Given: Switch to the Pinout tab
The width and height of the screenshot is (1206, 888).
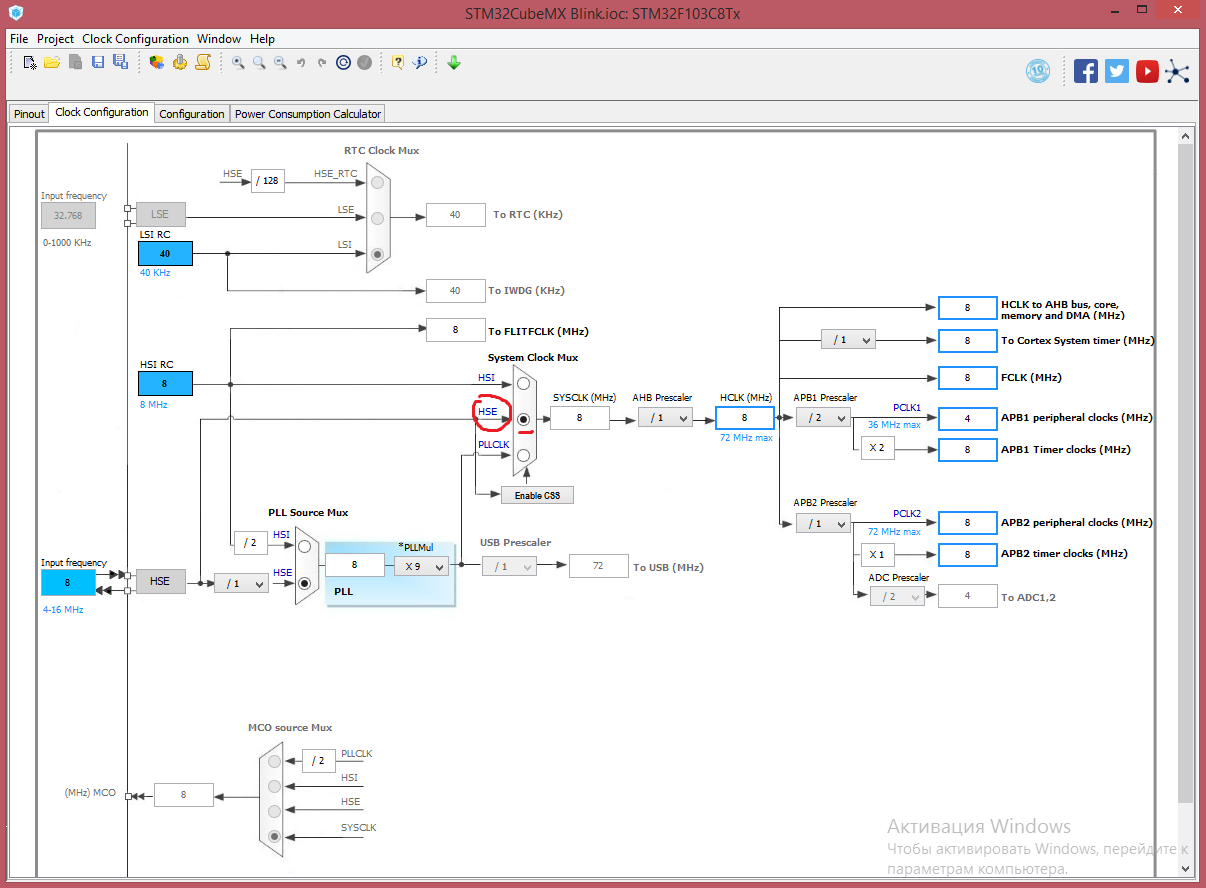Looking at the screenshot, I should tap(29, 114).
